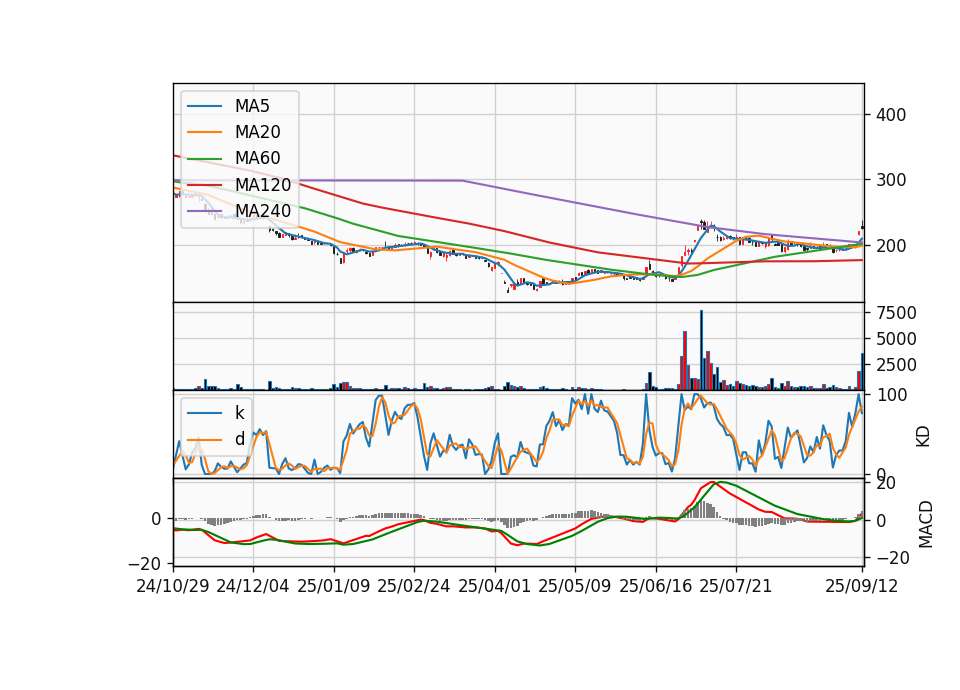Select the MA20 legend label
This screenshot has width=960, height=690.
tap(257, 132)
